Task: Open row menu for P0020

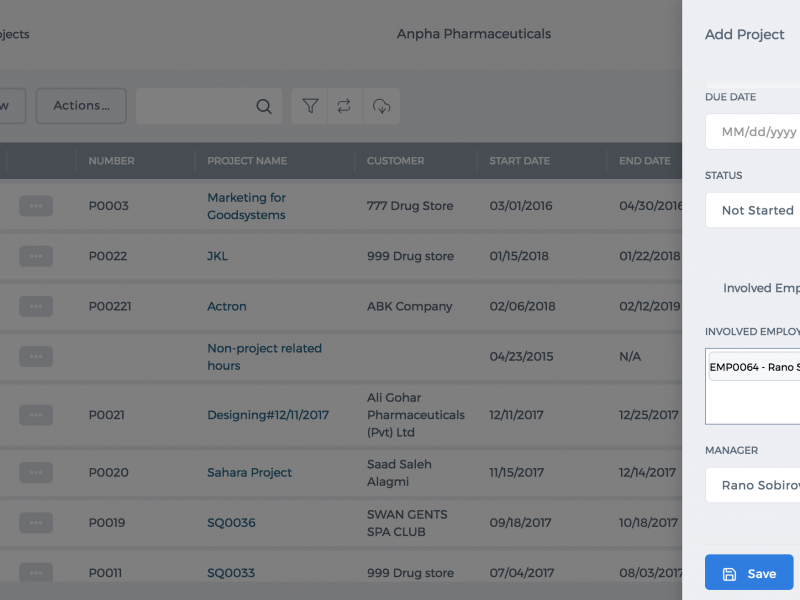Action: [36, 472]
